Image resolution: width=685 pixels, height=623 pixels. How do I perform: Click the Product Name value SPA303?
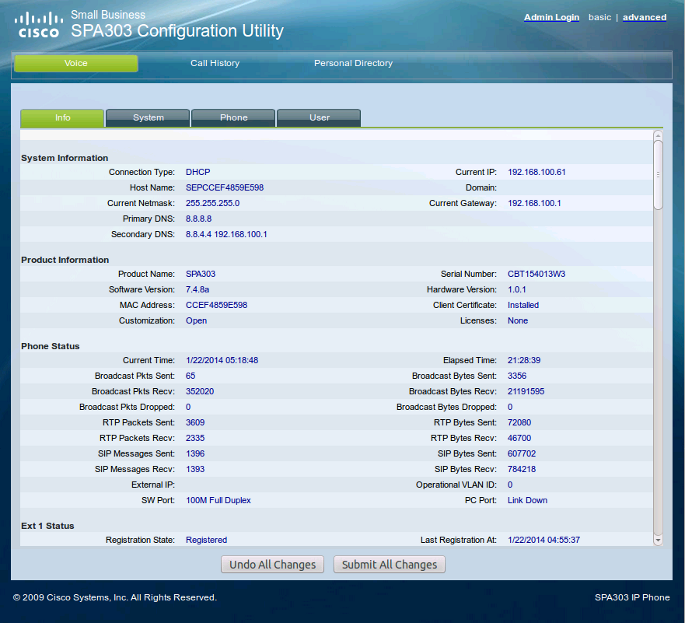pyautogui.click(x=201, y=274)
